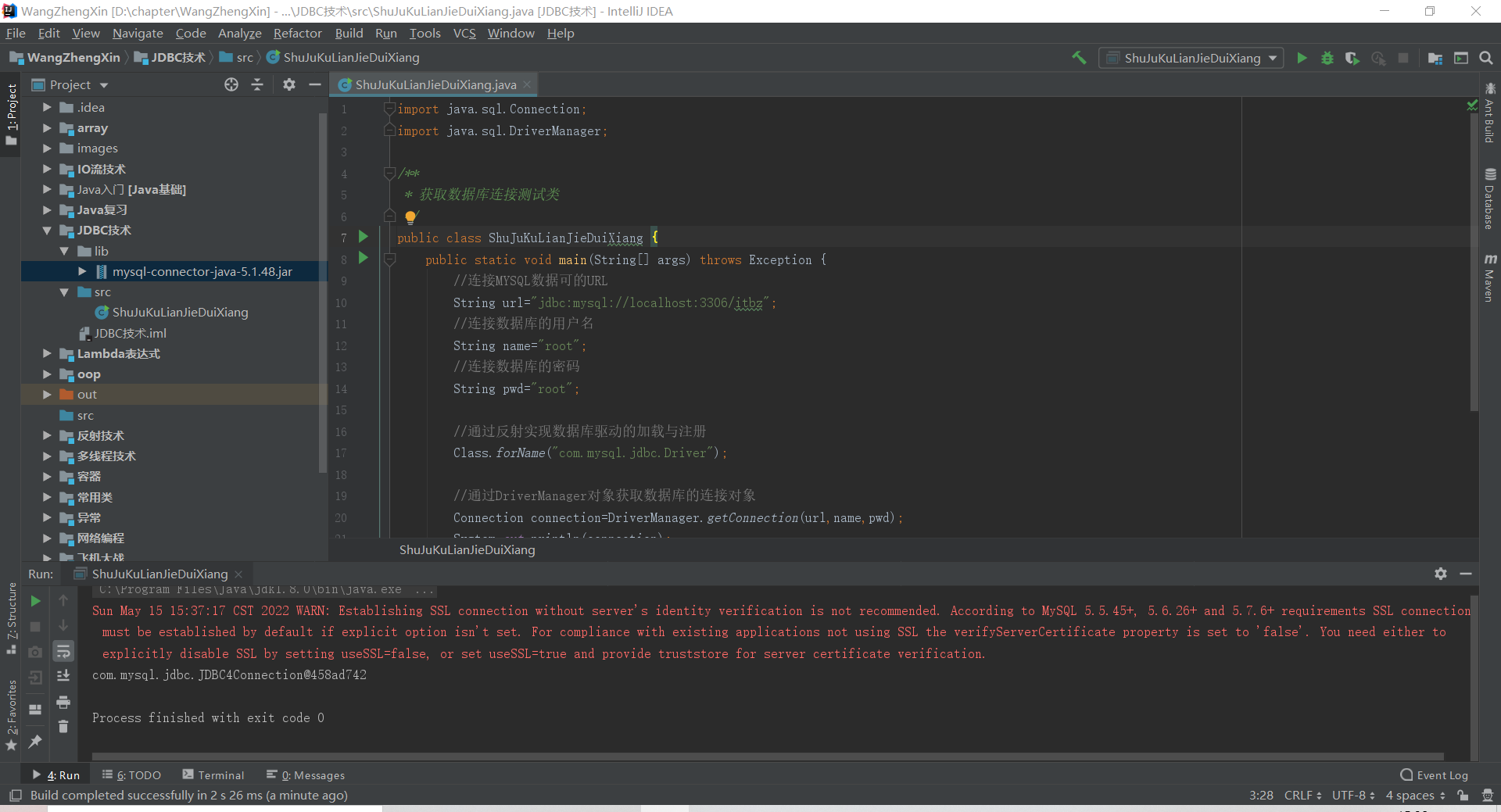1501x812 pixels.
Task: Open the Messages tool window
Action: (306, 774)
